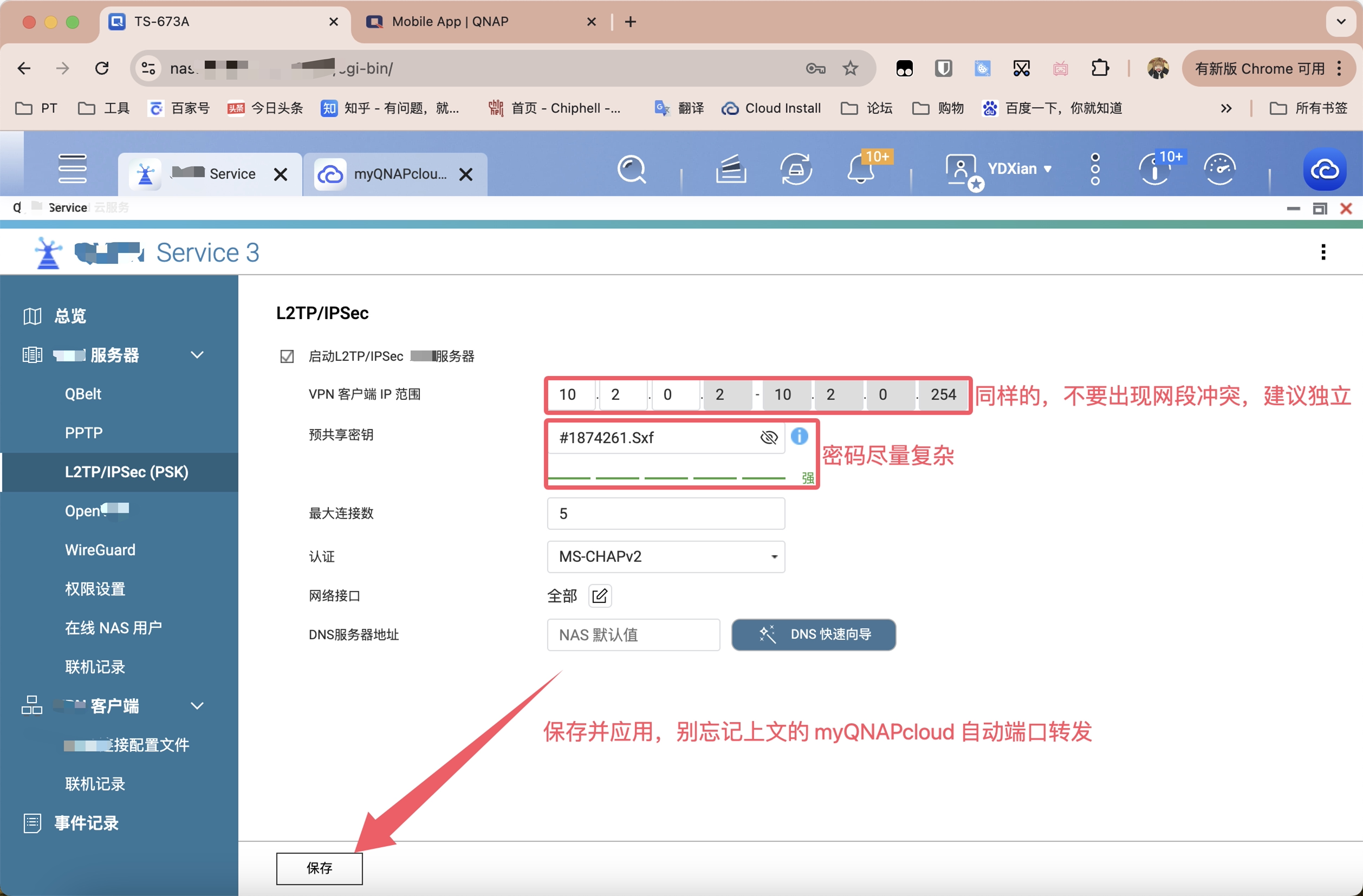Open the dashboard gauge icon
Screen dimensions: 1363x896
tap(1219, 169)
